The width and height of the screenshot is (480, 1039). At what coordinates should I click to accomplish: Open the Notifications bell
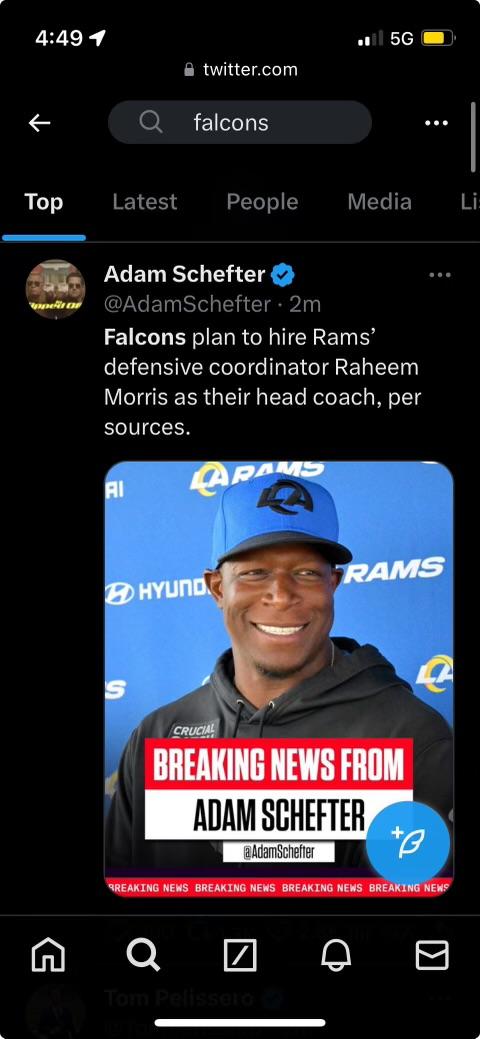(336, 956)
